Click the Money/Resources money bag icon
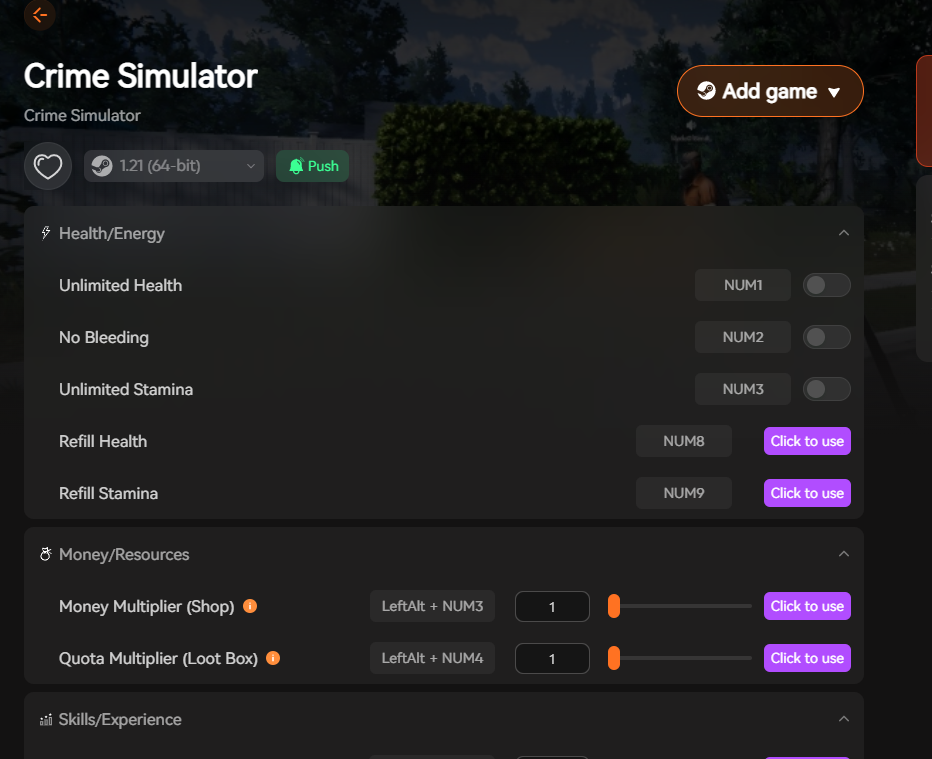This screenshot has width=932, height=759. point(44,553)
